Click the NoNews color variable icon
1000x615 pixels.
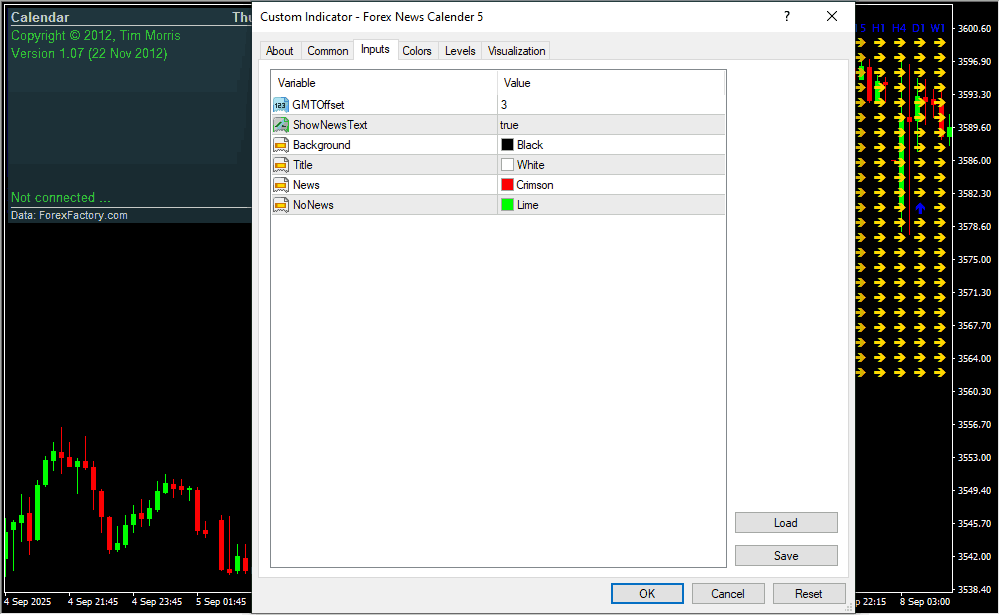(x=281, y=205)
